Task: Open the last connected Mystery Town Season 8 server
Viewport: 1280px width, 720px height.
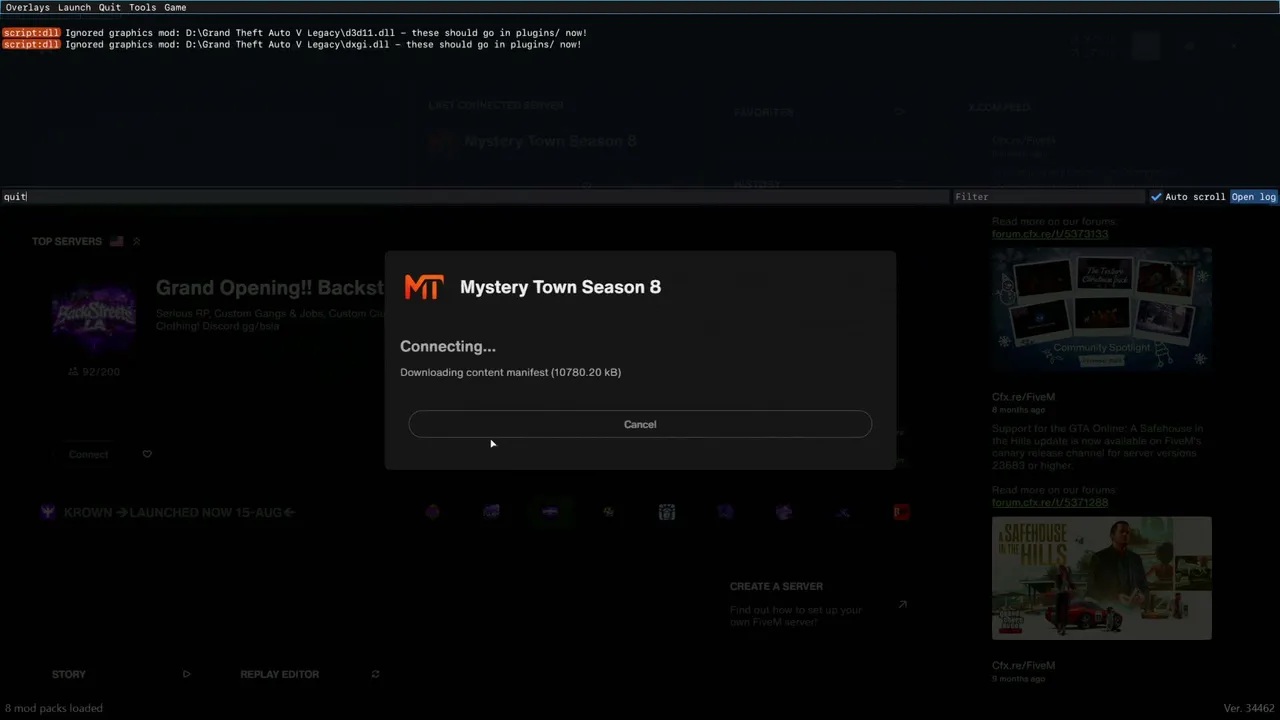Action: (x=550, y=141)
